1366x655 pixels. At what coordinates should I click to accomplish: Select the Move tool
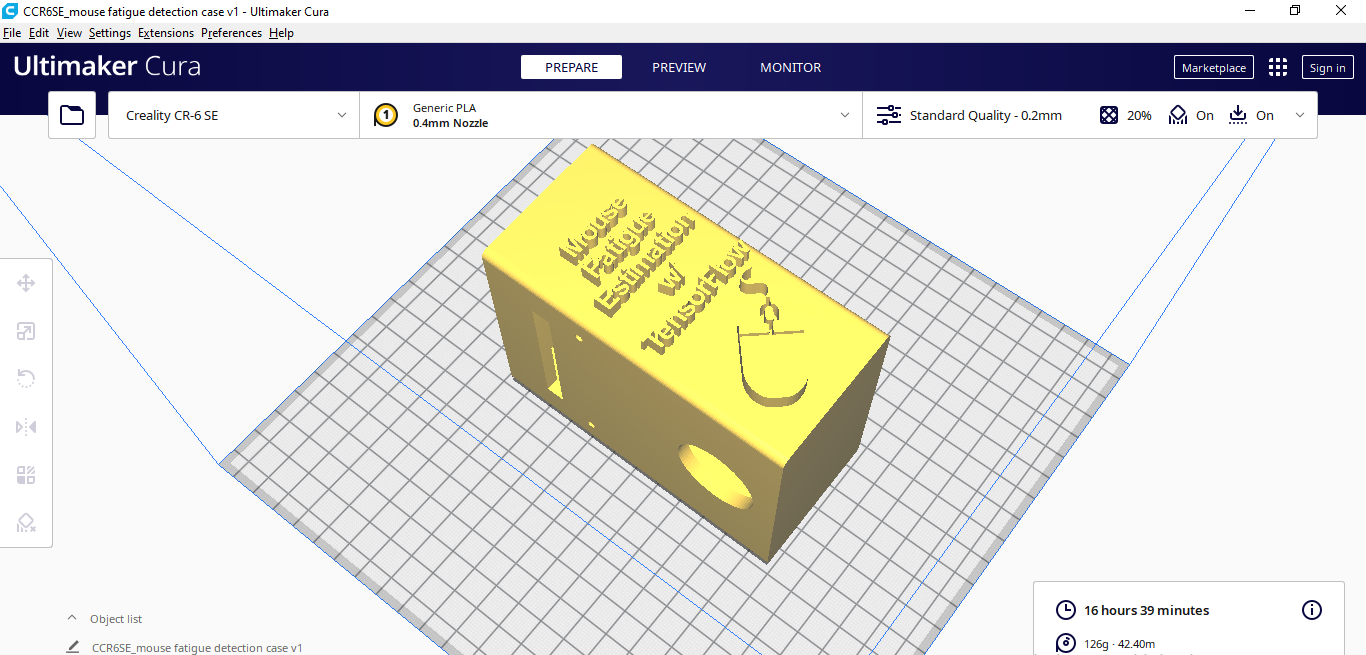(26, 283)
